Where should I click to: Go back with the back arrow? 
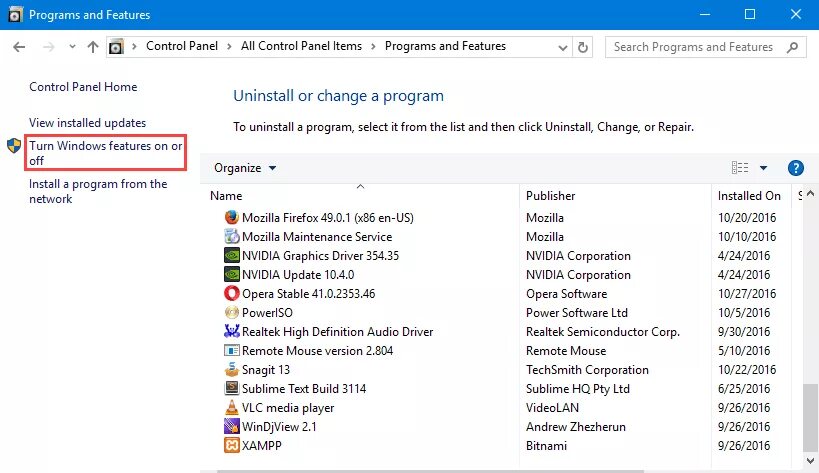coord(19,47)
